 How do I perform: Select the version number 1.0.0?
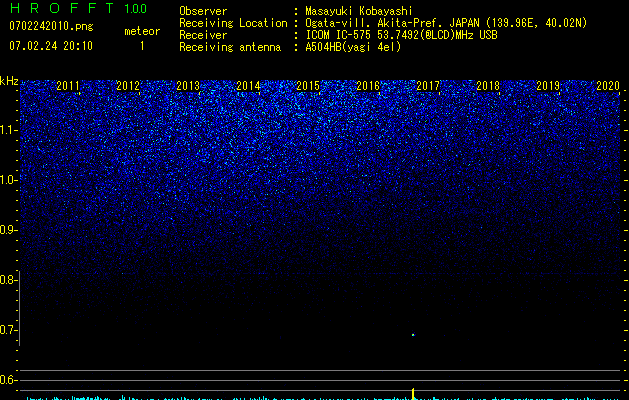135,8
